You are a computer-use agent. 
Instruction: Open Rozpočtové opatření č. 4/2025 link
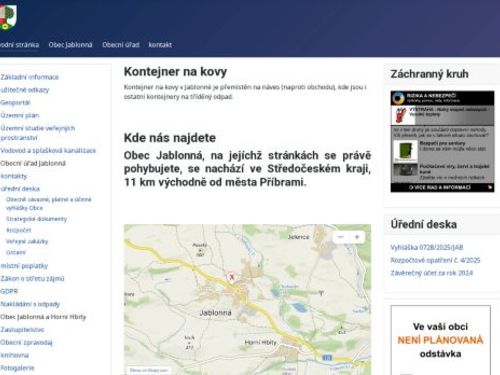point(435,260)
